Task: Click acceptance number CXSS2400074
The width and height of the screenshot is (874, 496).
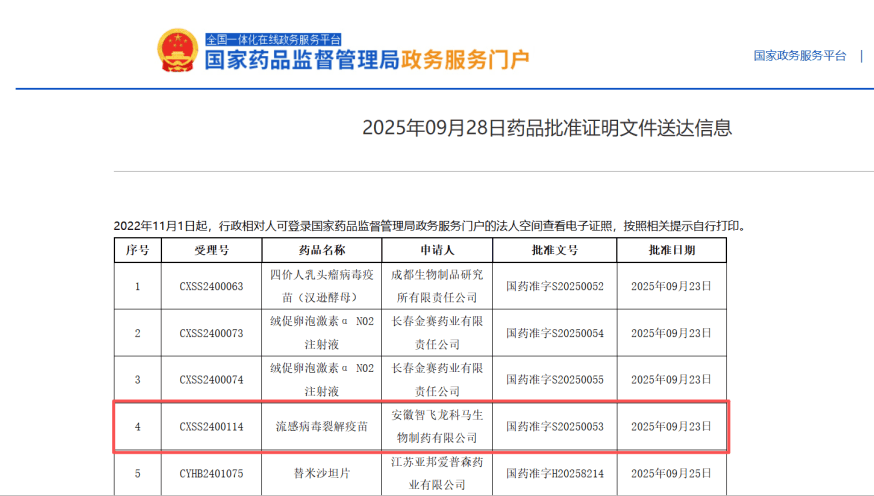Action: coord(211,380)
